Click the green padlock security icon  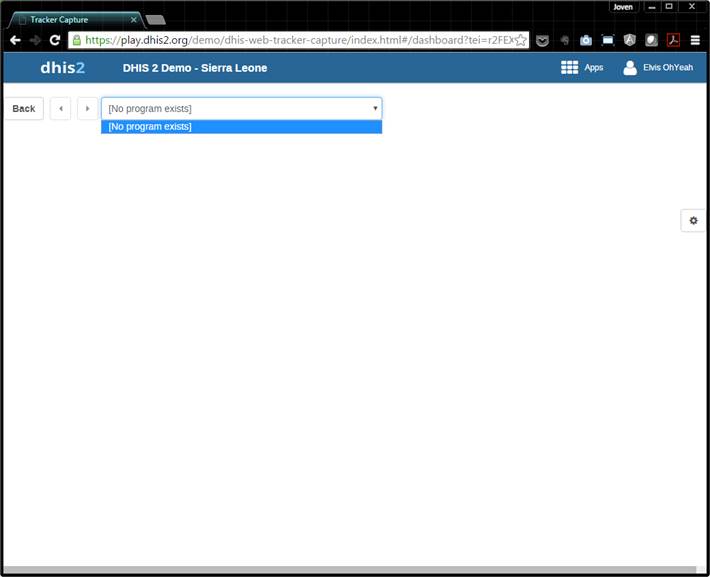point(77,40)
